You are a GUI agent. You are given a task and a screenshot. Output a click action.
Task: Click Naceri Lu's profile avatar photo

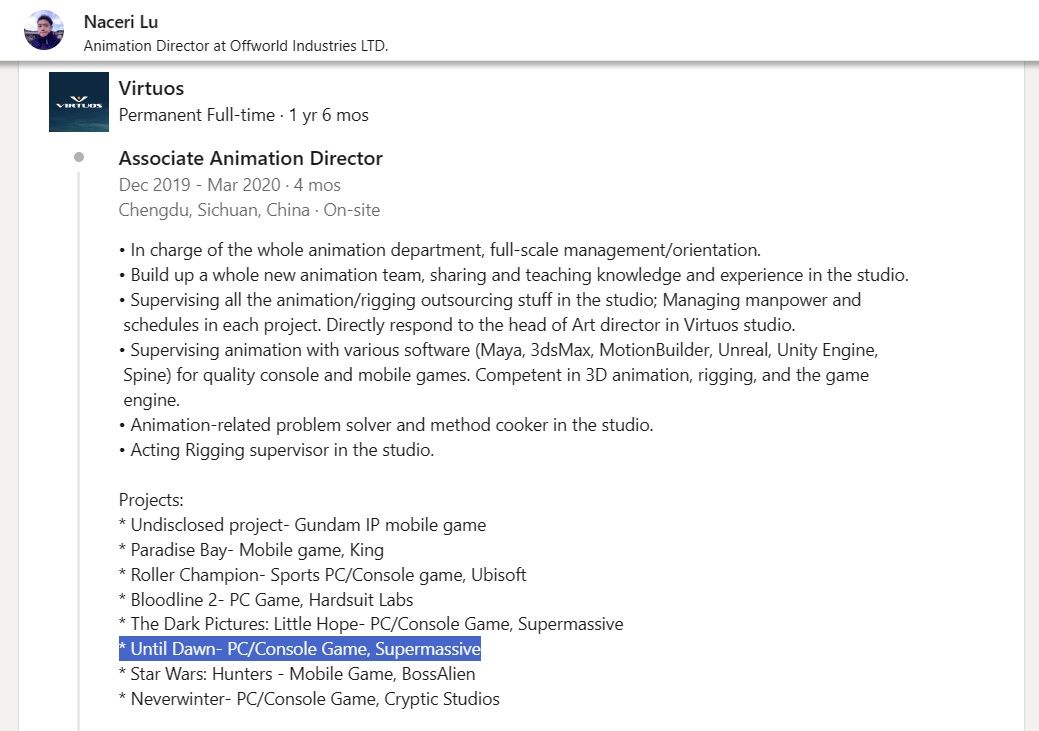(43, 31)
